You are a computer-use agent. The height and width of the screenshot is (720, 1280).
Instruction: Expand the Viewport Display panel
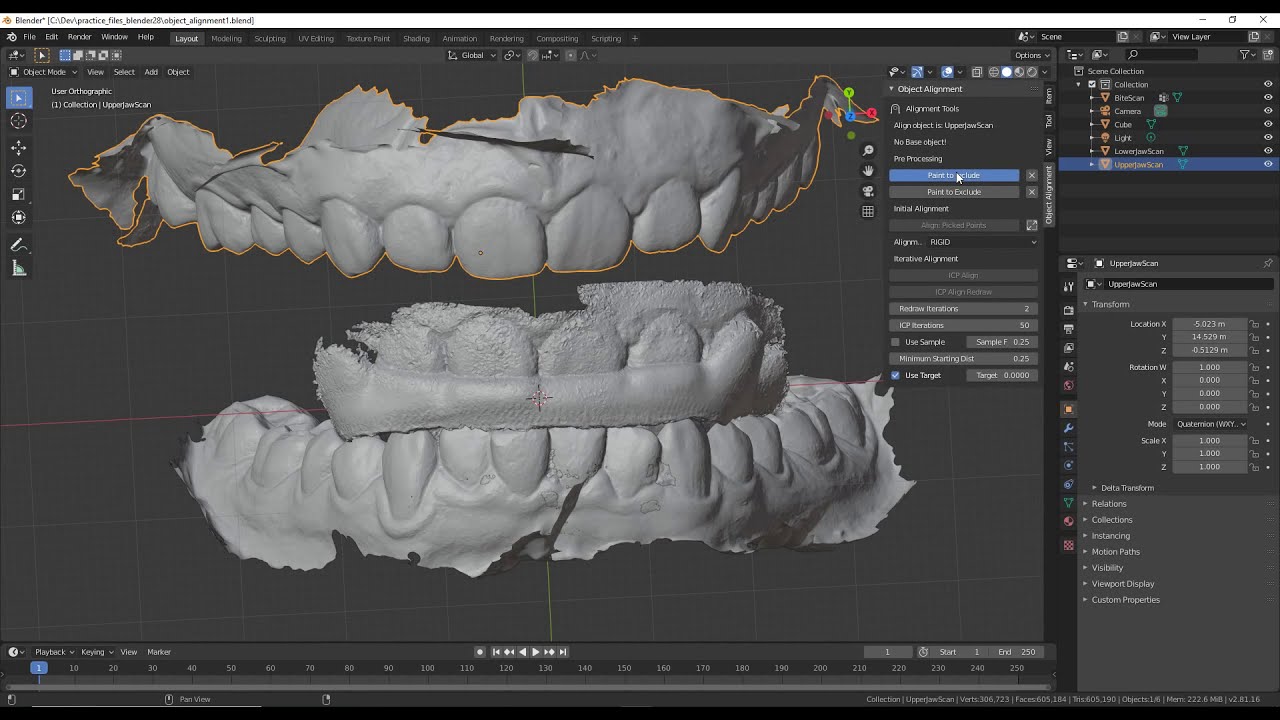point(1122,584)
